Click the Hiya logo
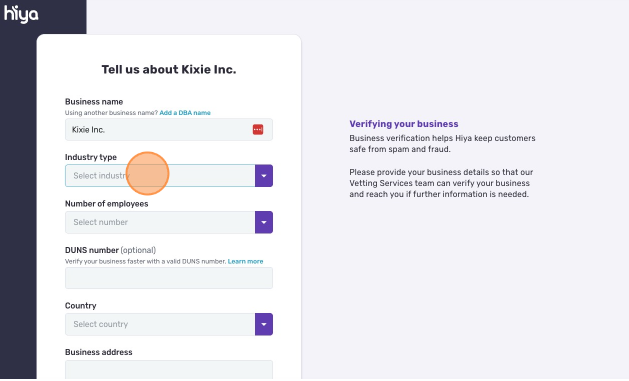629x381 pixels. point(21,14)
